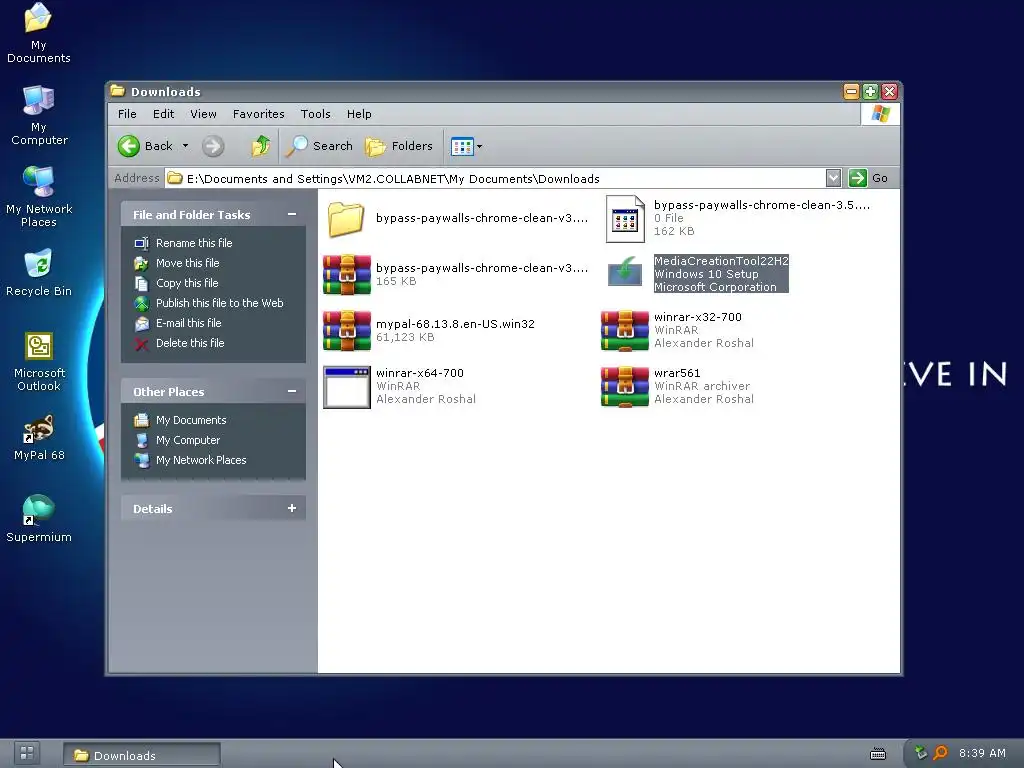Select the 165 KB bypass-paywalls WinRAR archive
Image resolution: width=1024 pixels, height=768 pixels.
coord(347,275)
